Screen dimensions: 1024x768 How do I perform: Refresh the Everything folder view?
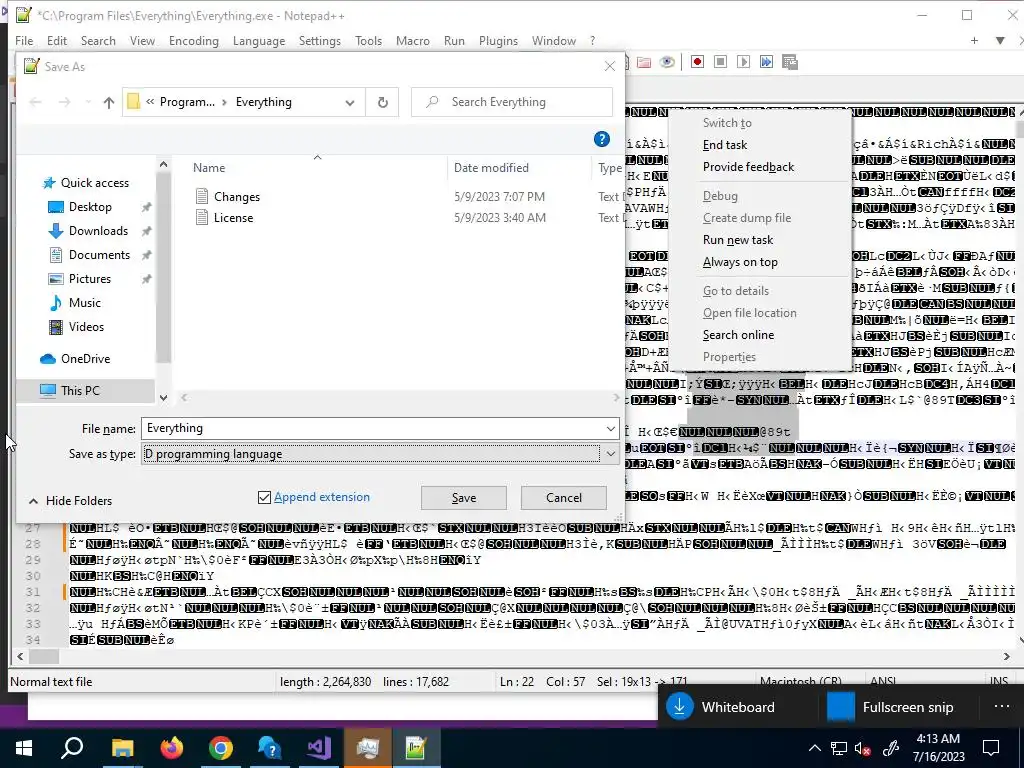point(383,103)
